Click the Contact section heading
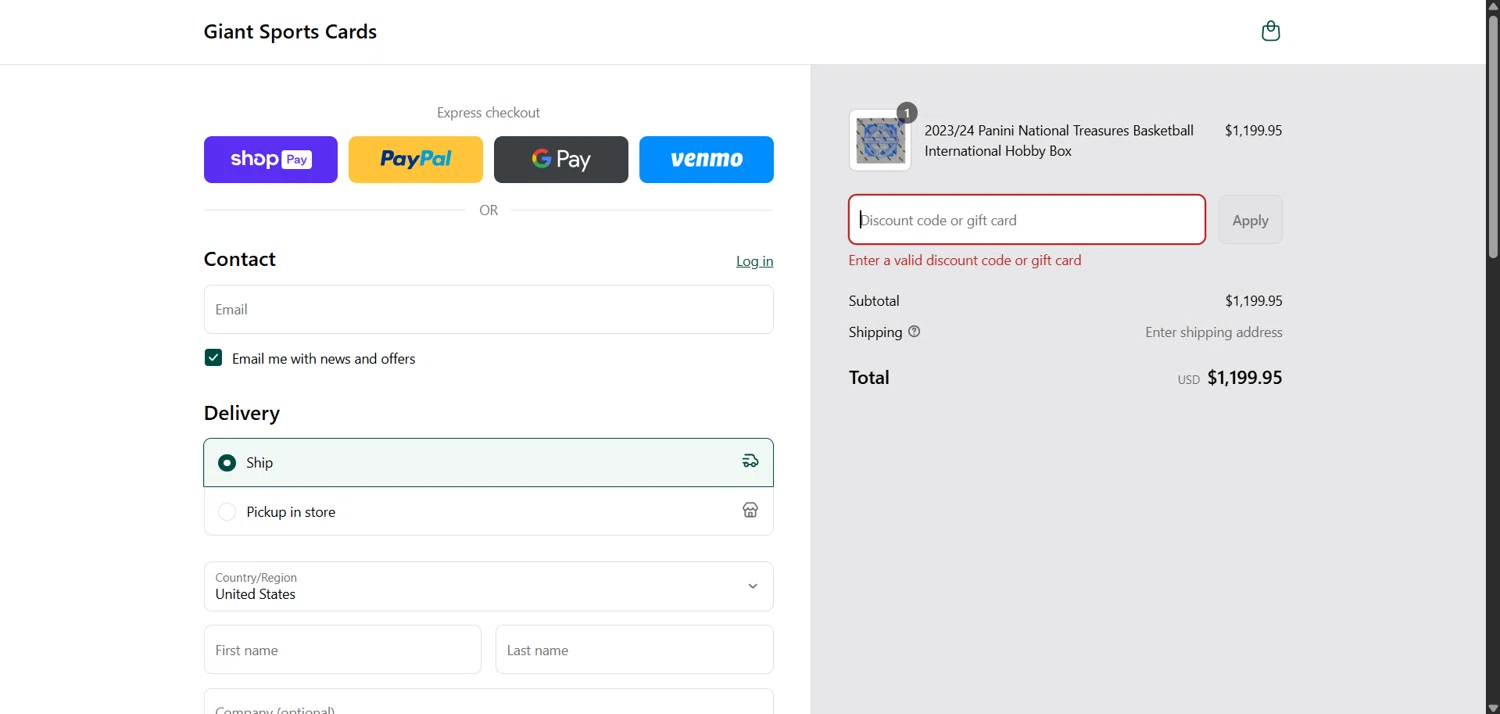 (x=240, y=259)
